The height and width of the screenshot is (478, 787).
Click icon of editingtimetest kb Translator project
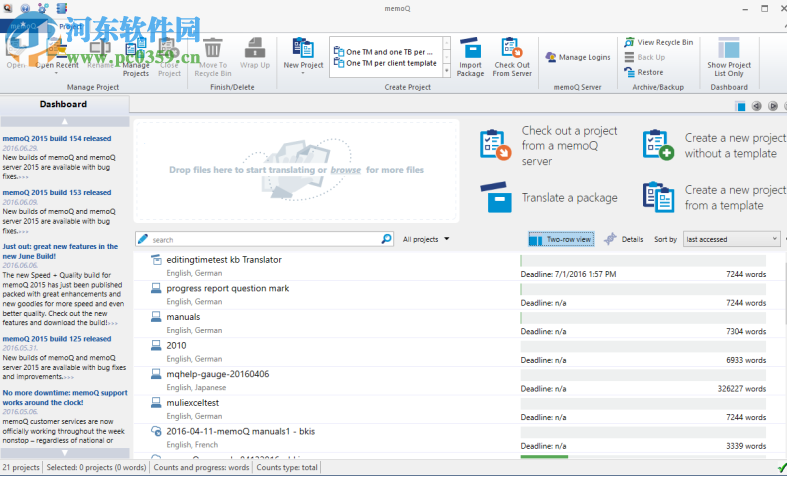tap(156, 260)
